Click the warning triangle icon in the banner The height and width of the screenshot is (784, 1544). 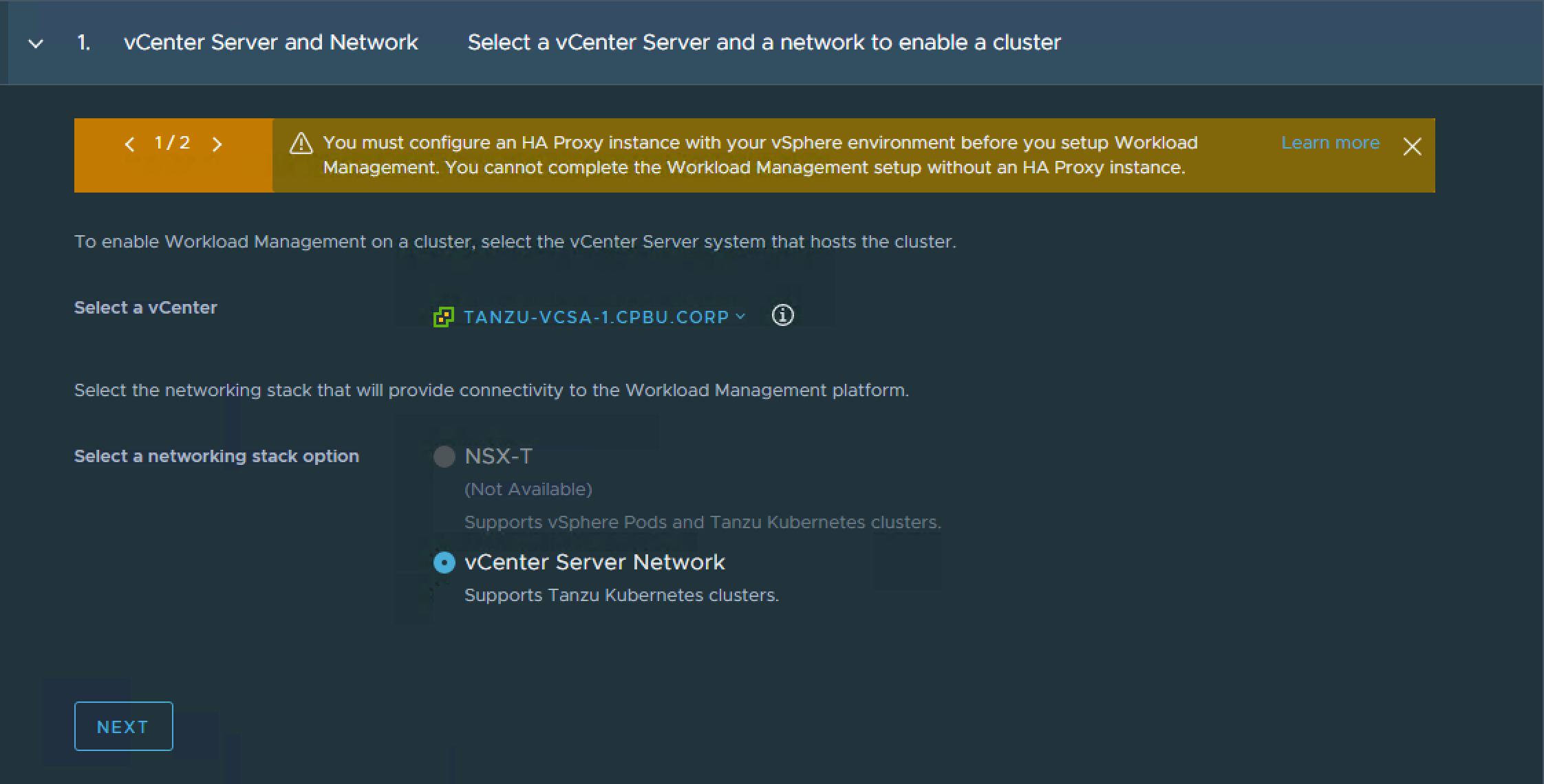301,144
